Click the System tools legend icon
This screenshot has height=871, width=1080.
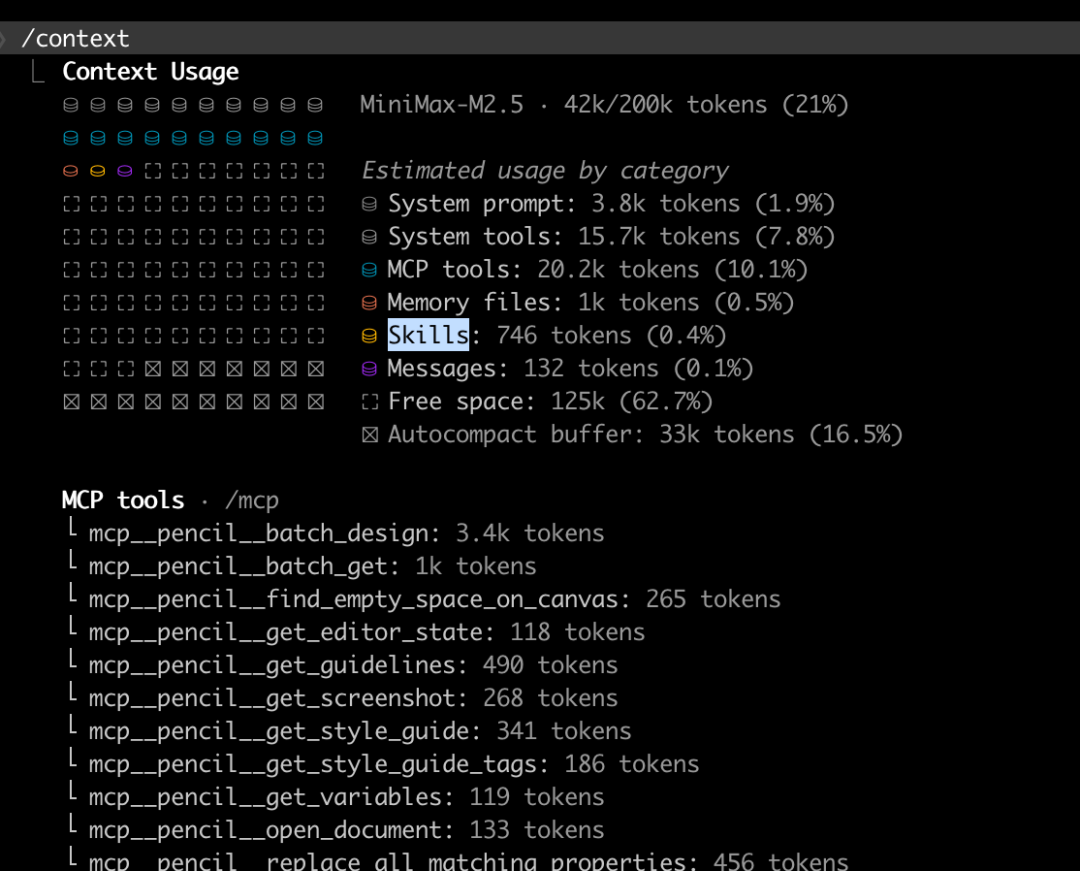tap(369, 237)
